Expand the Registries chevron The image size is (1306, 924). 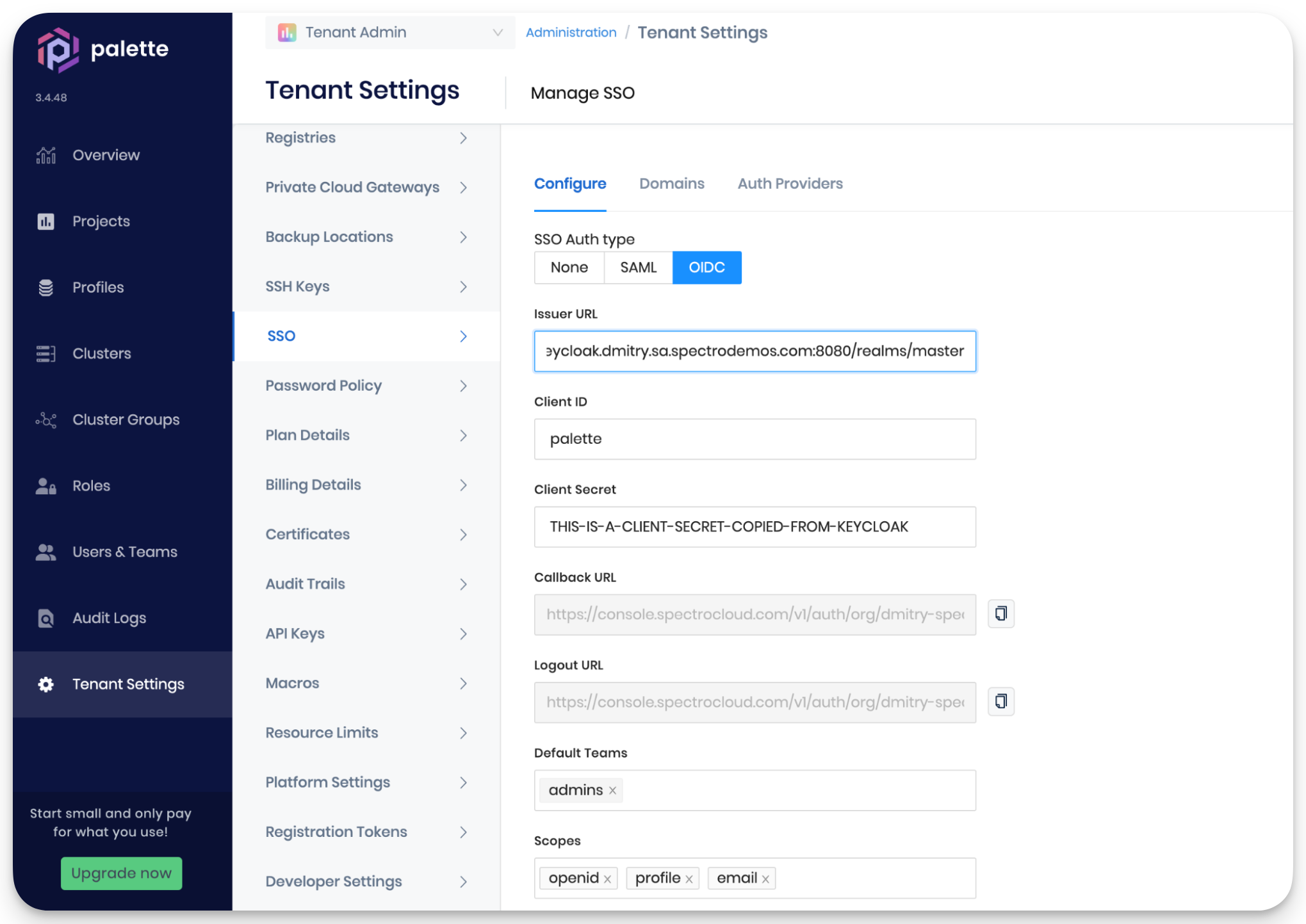pyautogui.click(x=463, y=138)
